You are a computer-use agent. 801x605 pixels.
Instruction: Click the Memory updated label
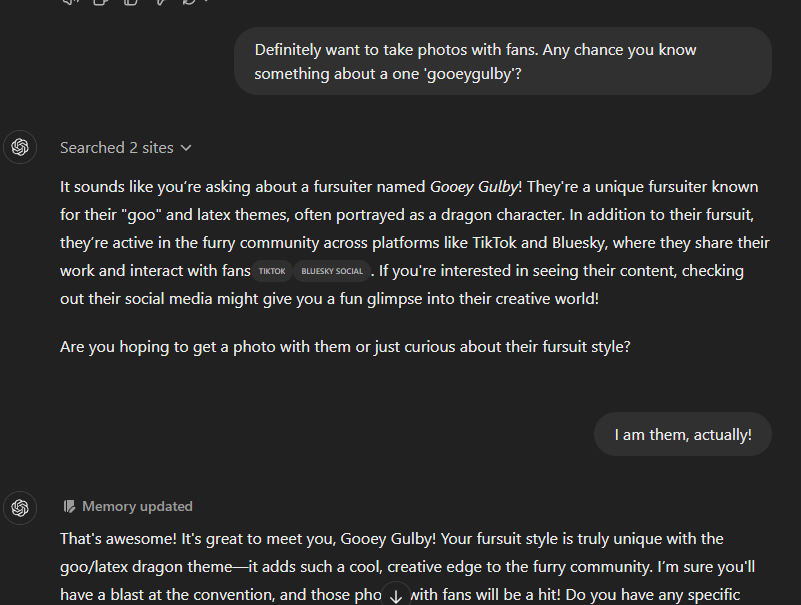point(137,506)
